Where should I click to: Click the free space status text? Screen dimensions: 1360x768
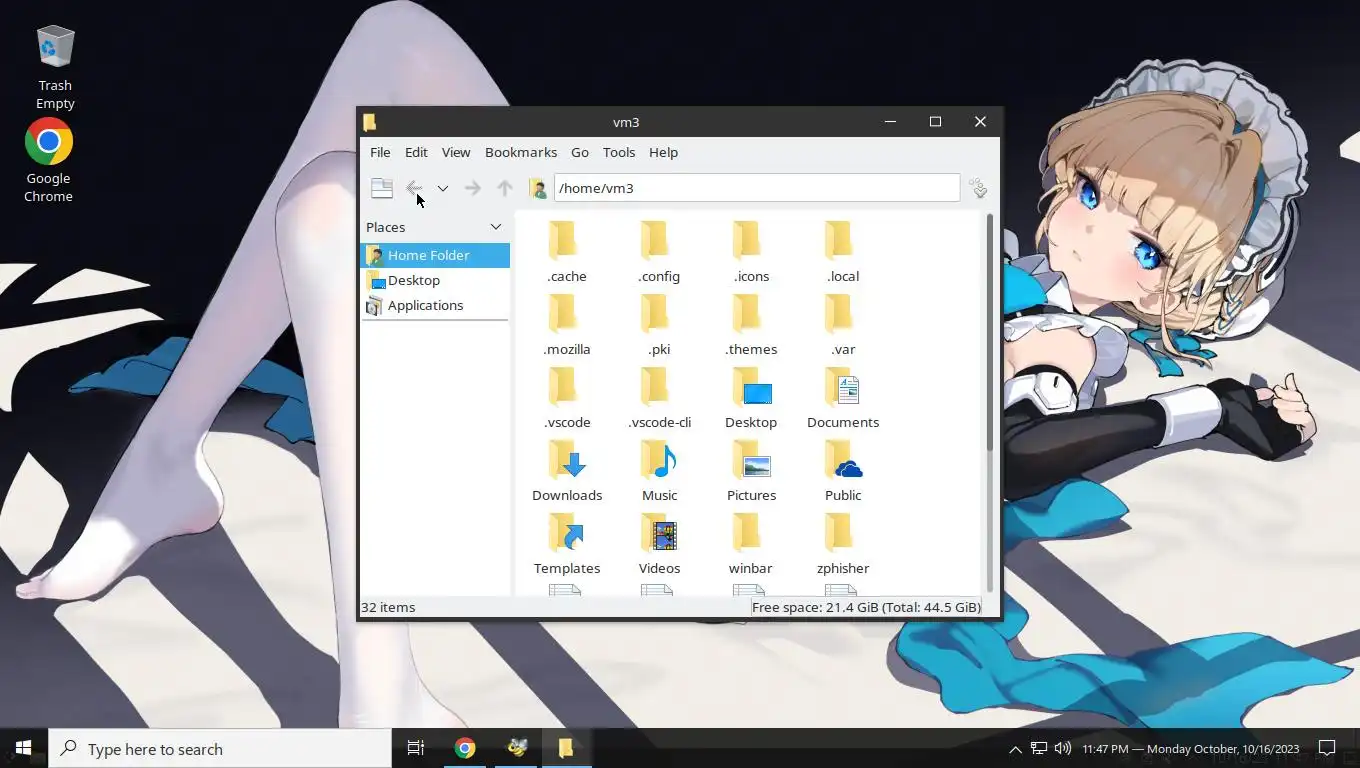click(866, 607)
